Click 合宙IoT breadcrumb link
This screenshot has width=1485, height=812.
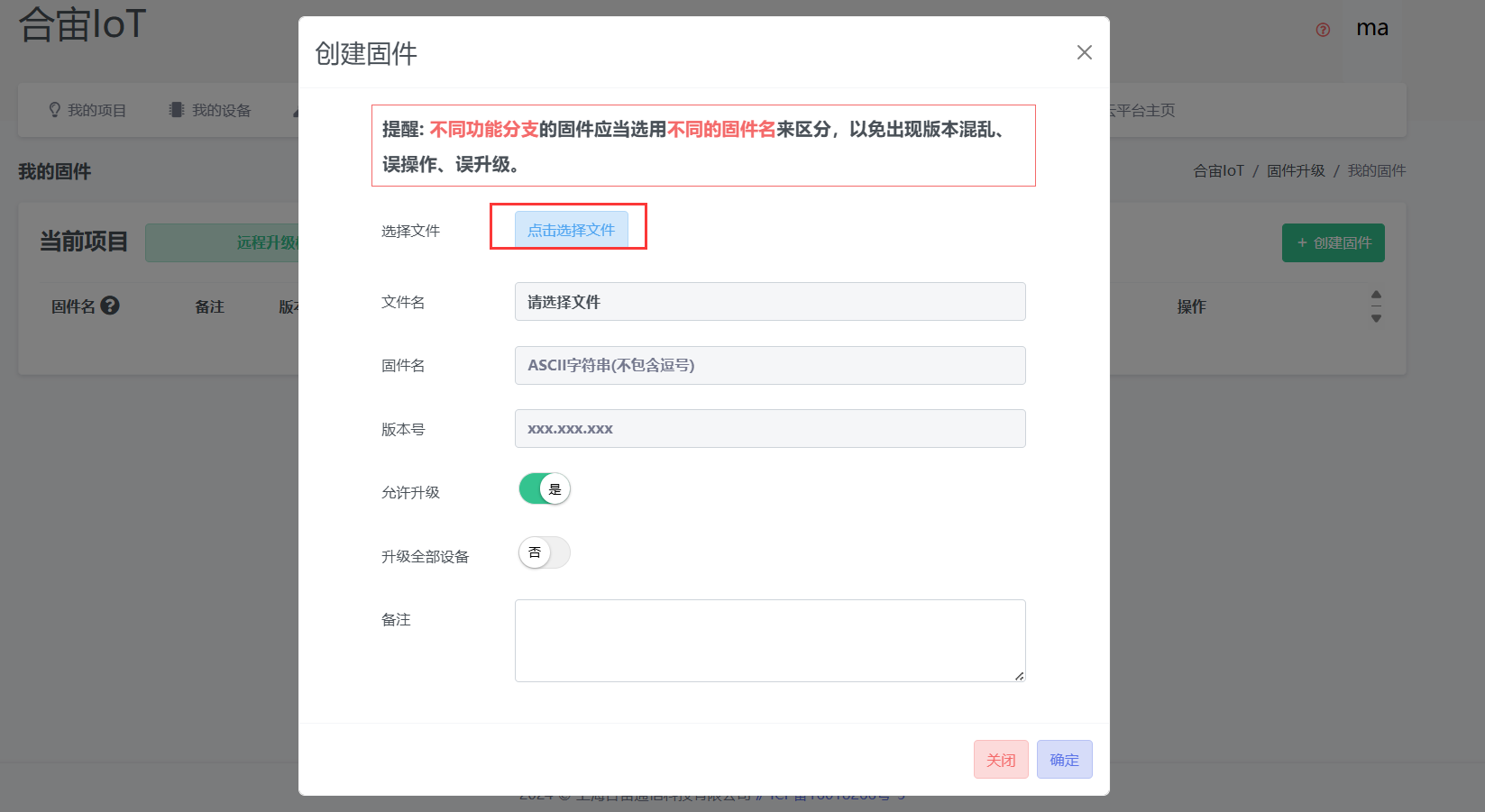(1218, 170)
